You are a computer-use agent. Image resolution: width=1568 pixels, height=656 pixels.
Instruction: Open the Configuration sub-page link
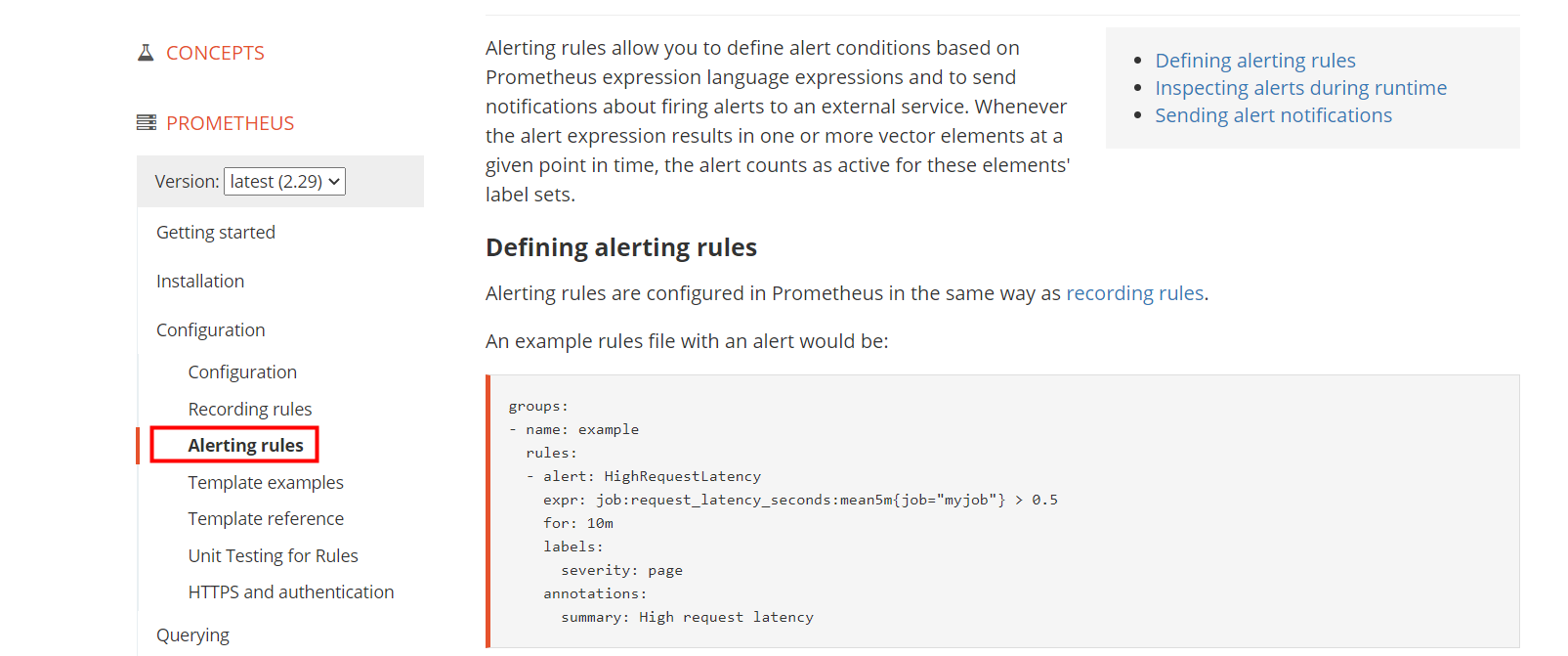pyautogui.click(x=242, y=372)
